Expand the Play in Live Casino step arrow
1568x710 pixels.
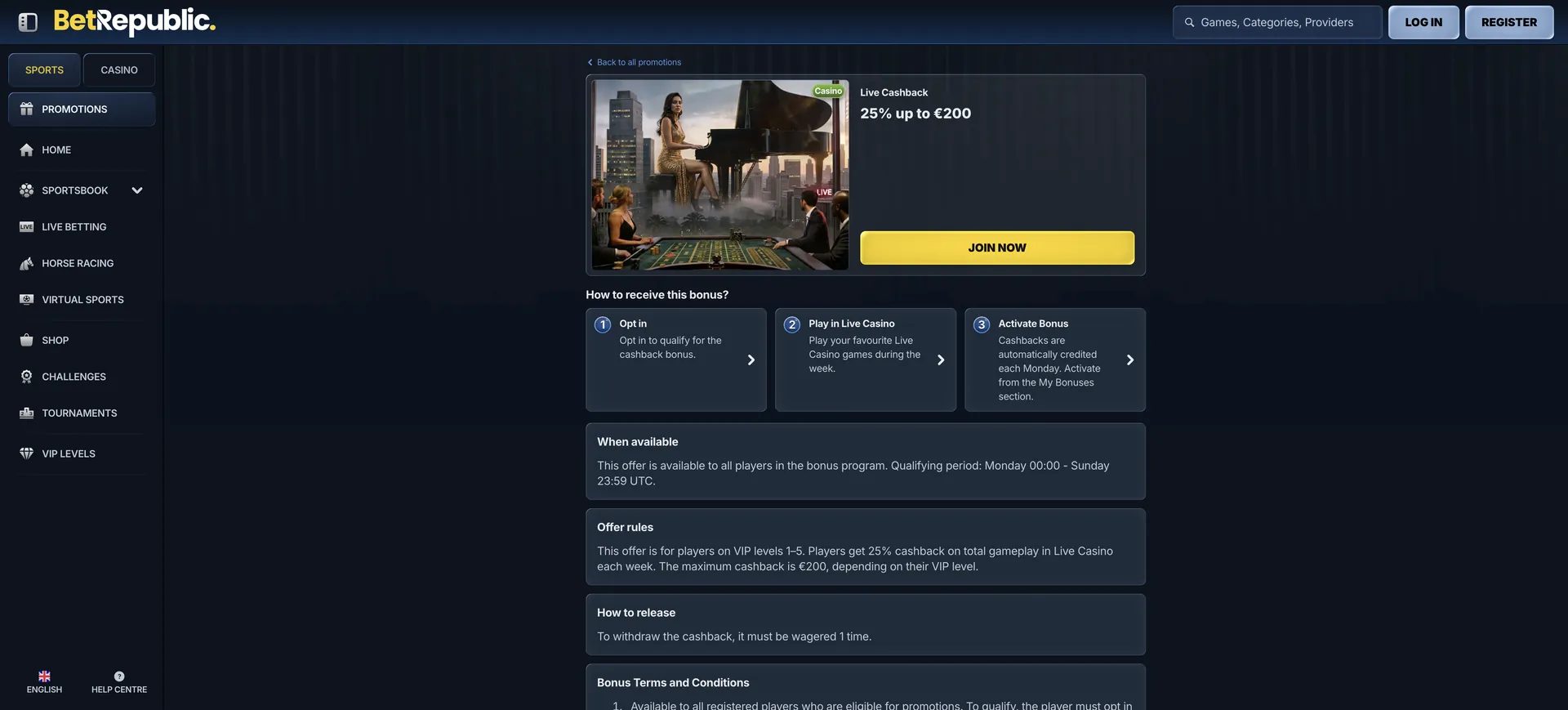click(941, 359)
